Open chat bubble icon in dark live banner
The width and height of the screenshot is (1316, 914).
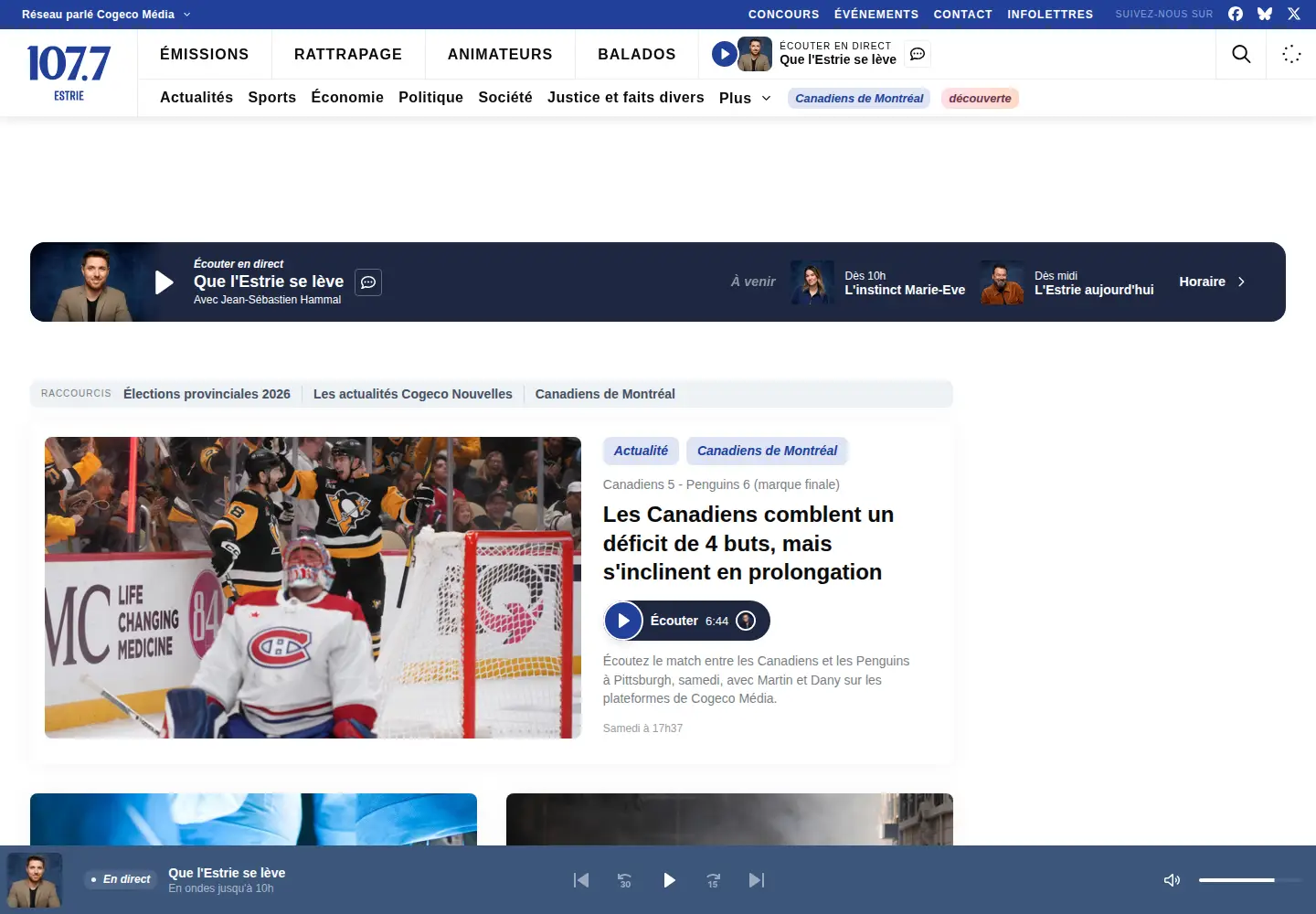click(368, 282)
